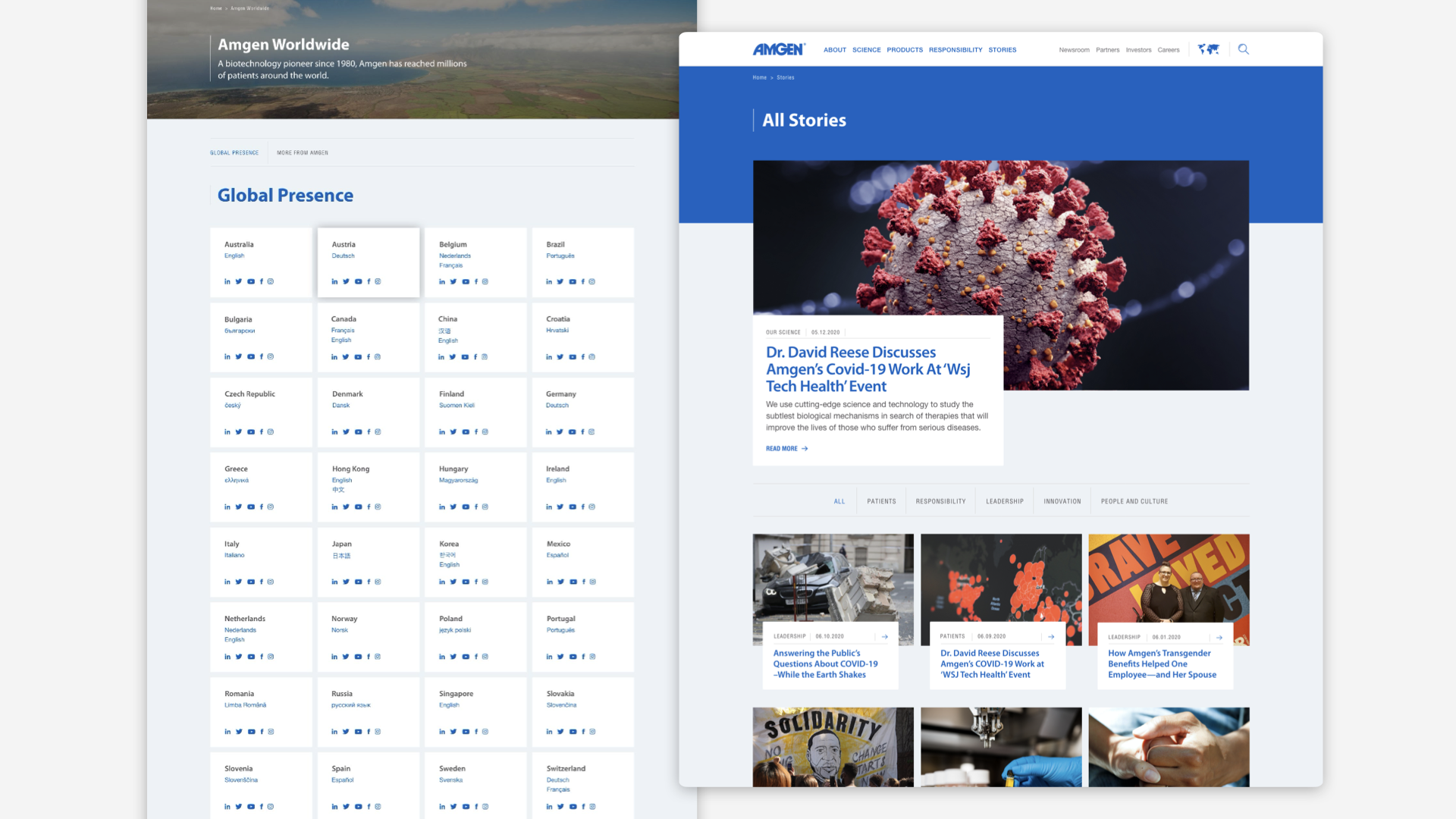The image size is (1456, 819).
Task: Click arrow on Transgender Benefits story card
Action: (x=1219, y=637)
